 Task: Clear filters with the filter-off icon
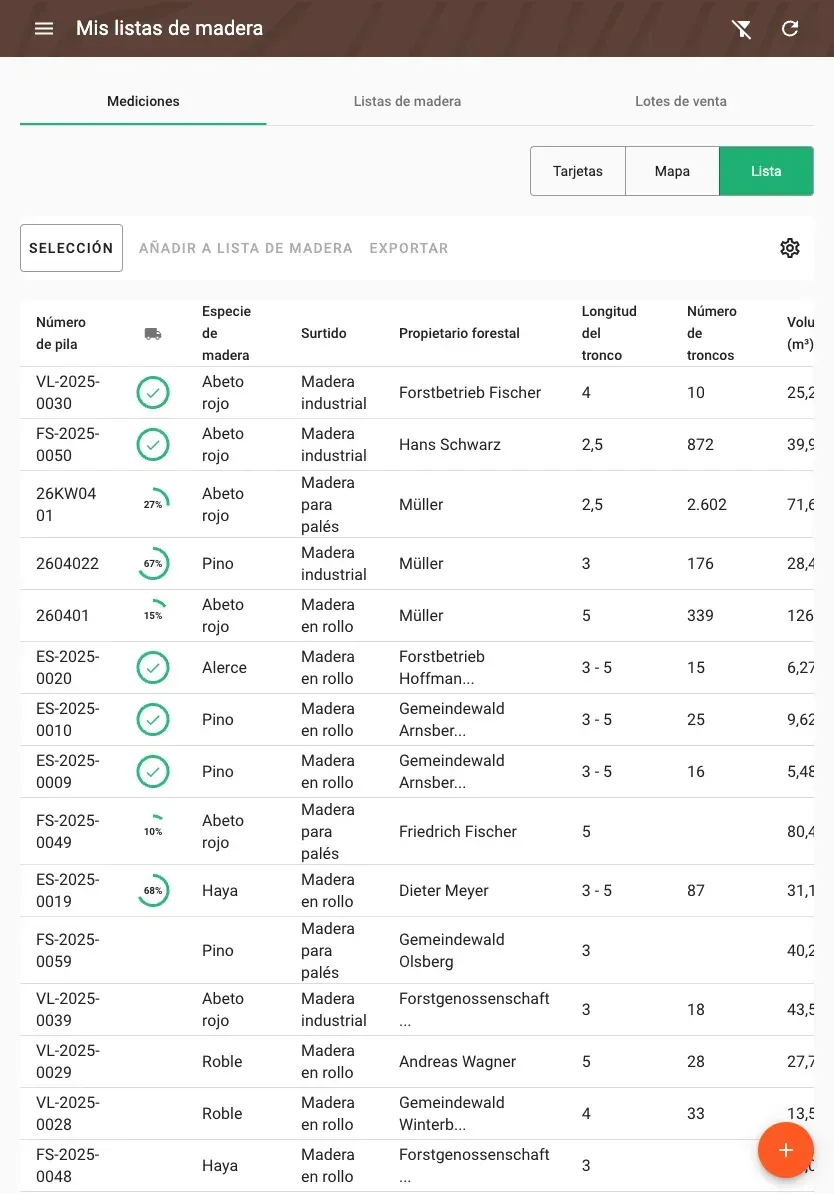pos(741,29)
